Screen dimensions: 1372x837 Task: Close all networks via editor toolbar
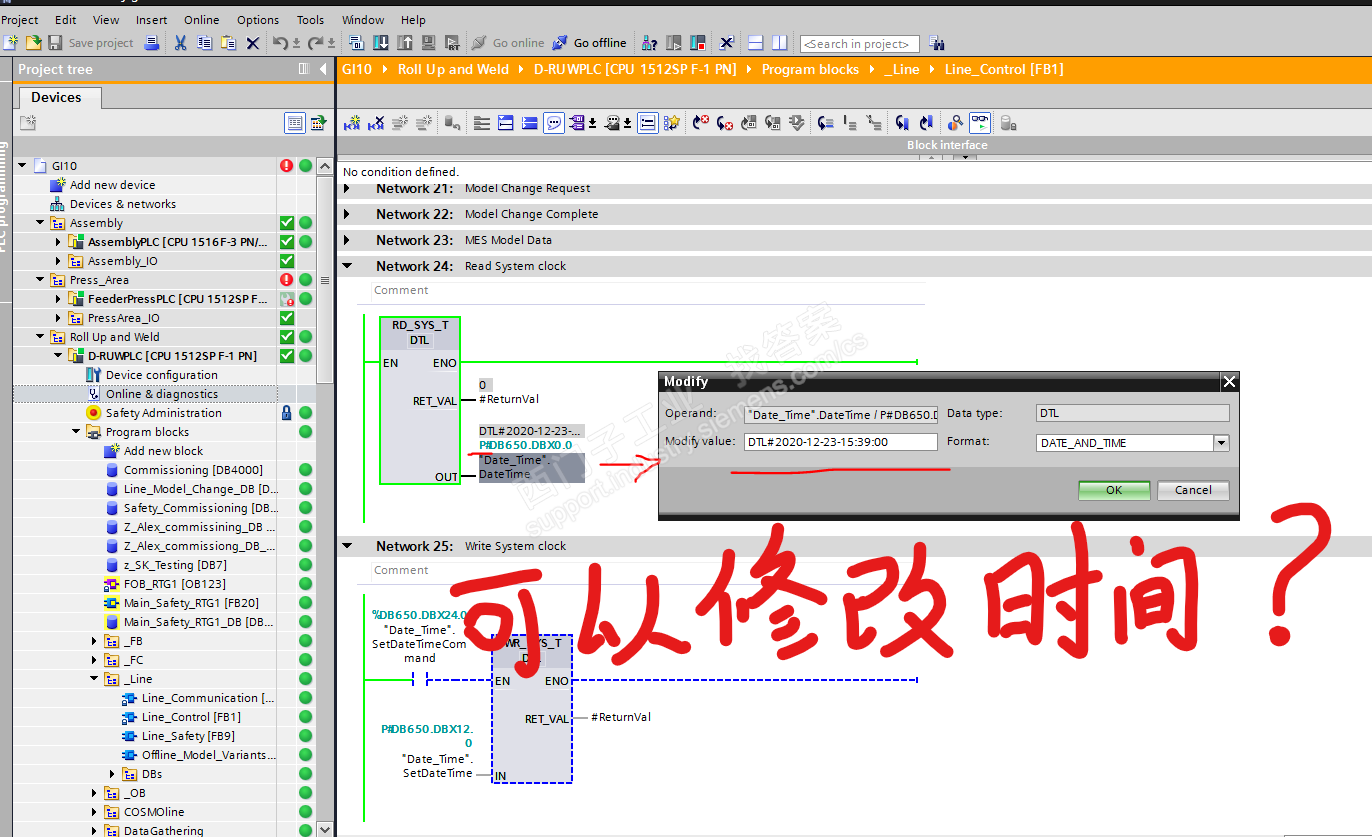pyautogui.click(x=530, y=123)
